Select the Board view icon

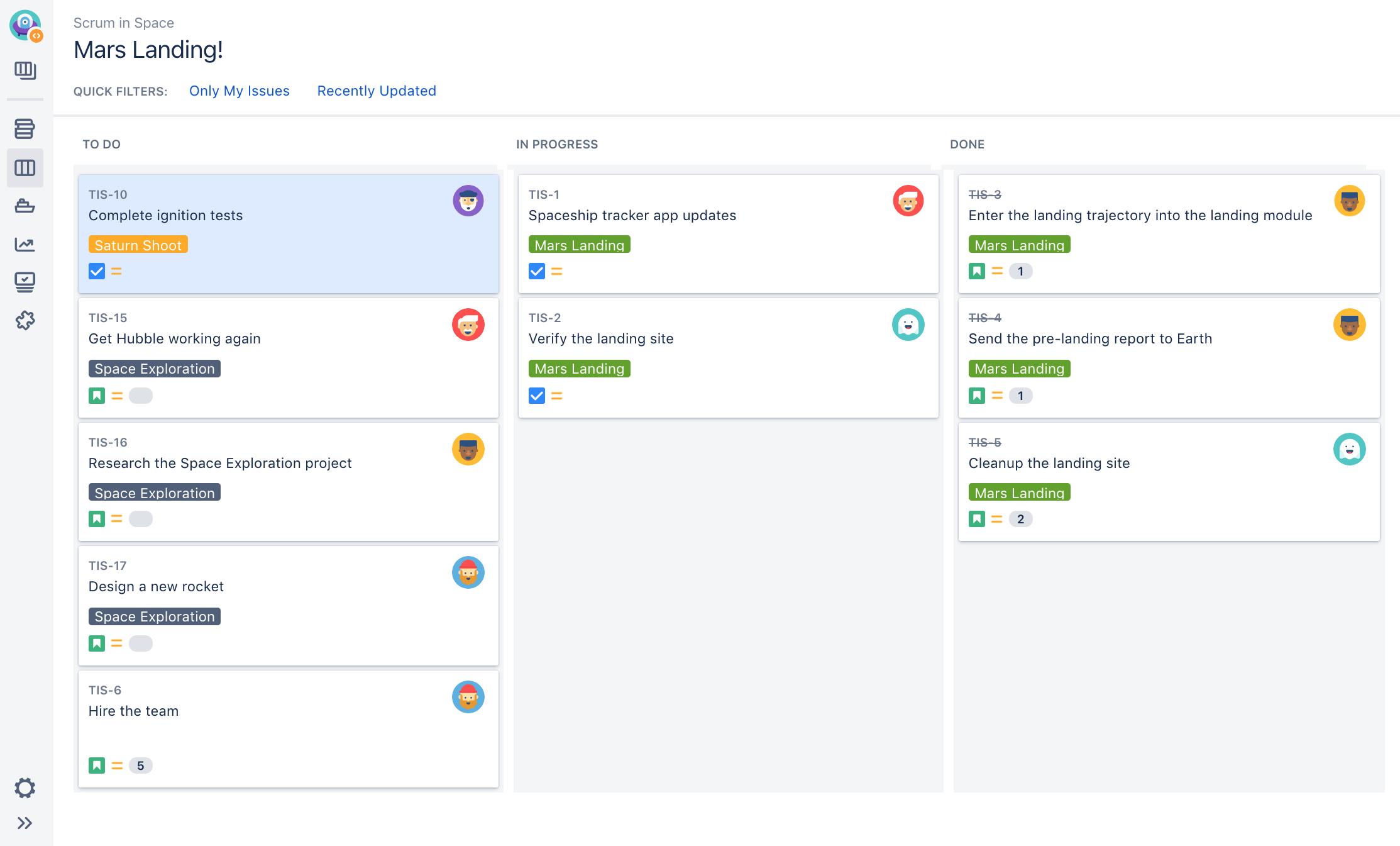(x=27, y=167)
